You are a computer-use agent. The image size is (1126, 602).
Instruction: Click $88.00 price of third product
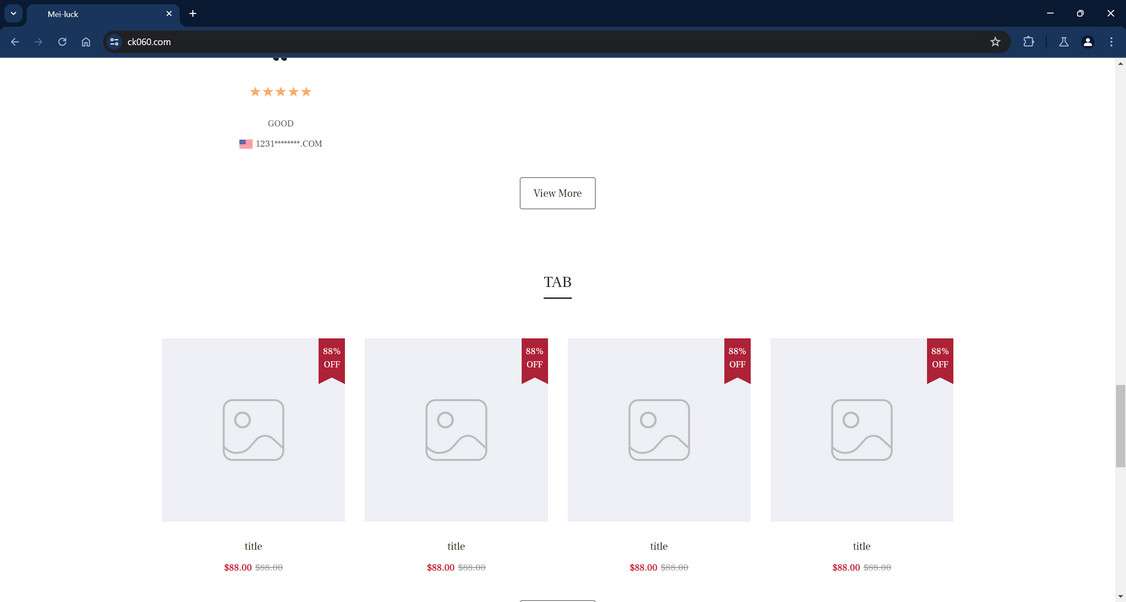(643, 568)
